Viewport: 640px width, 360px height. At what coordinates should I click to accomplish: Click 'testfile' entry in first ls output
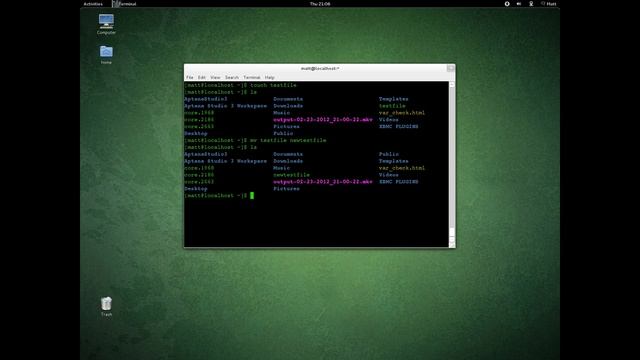[392, 106]
